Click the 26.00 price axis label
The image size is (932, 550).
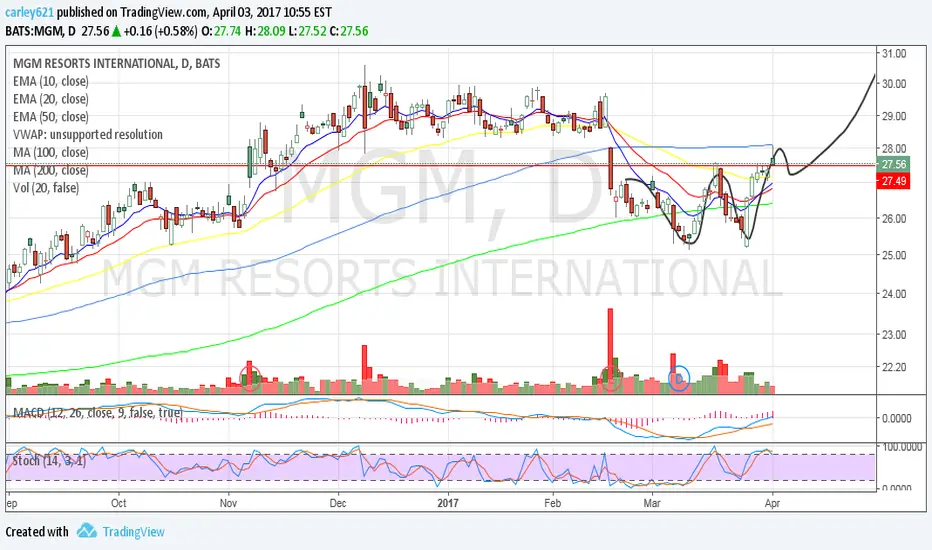click(894, 218)
